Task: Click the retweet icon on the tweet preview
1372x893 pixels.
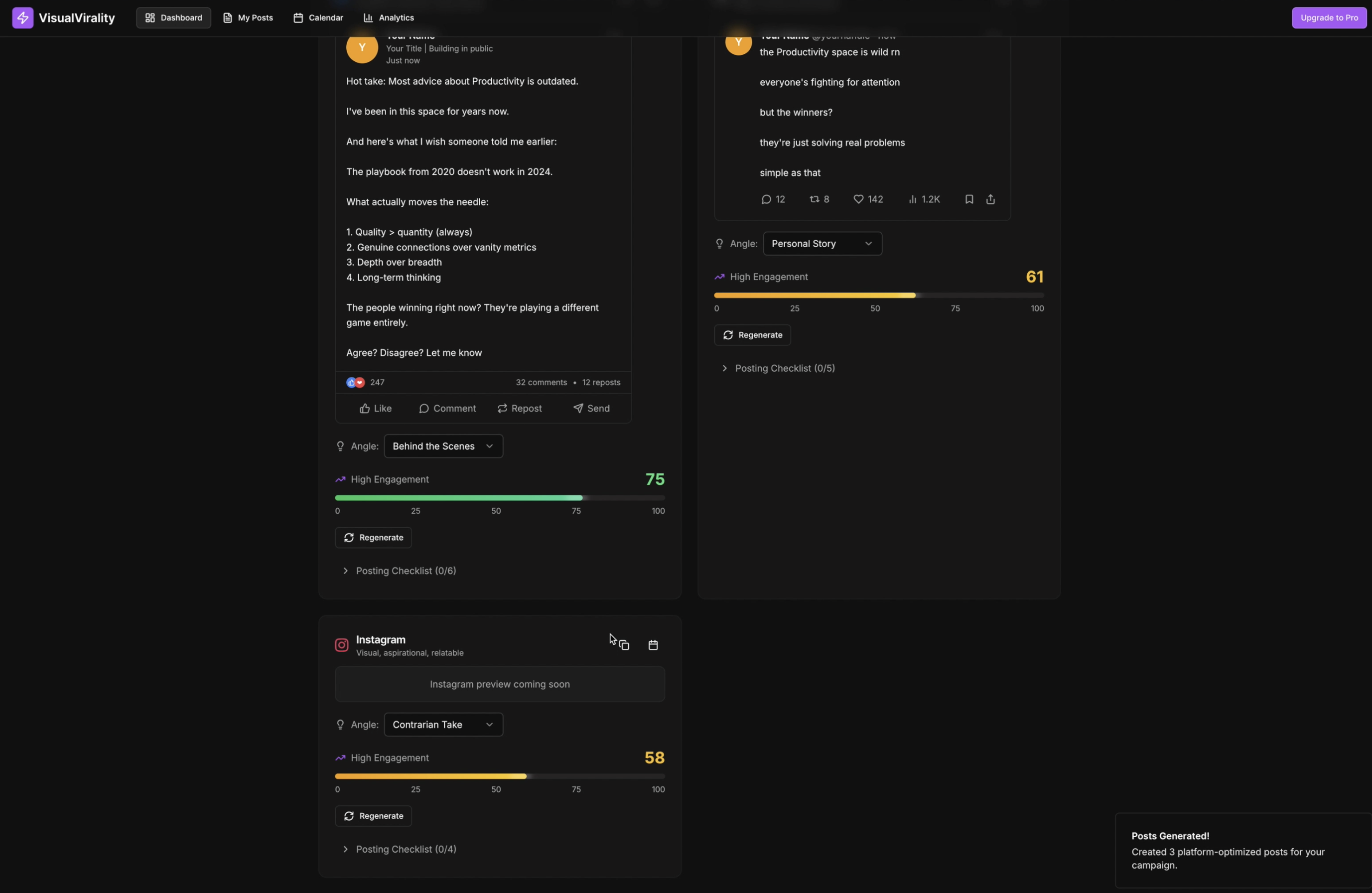Action: tap(814, 199)
